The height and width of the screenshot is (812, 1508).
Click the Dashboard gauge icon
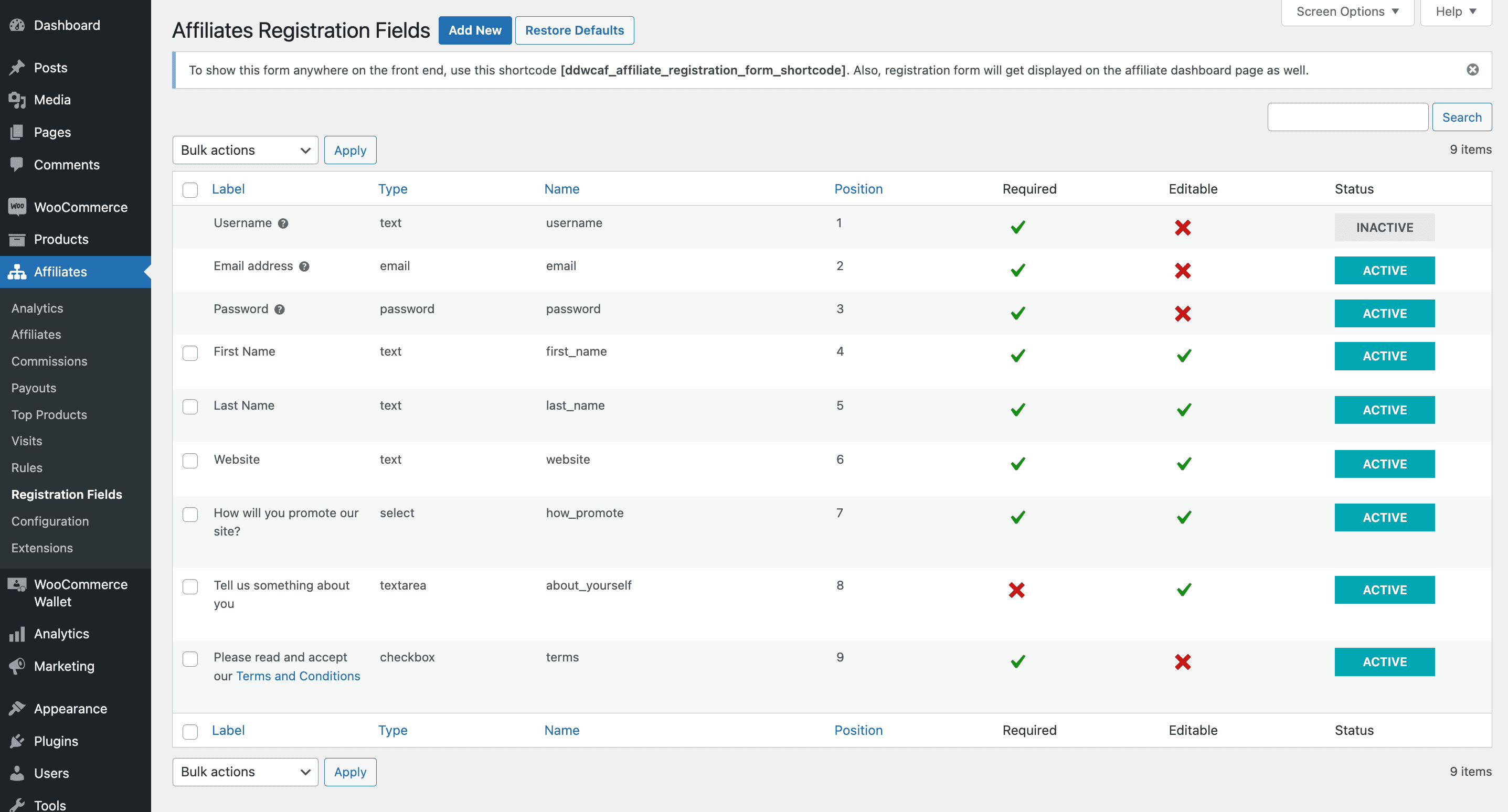pos(17,25)
